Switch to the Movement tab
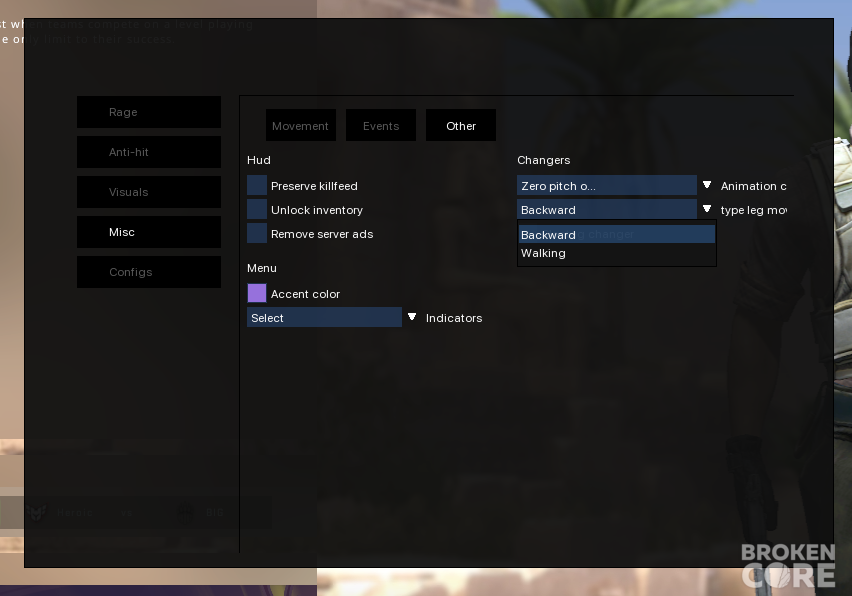852x596 pixels. coord(300,126)
